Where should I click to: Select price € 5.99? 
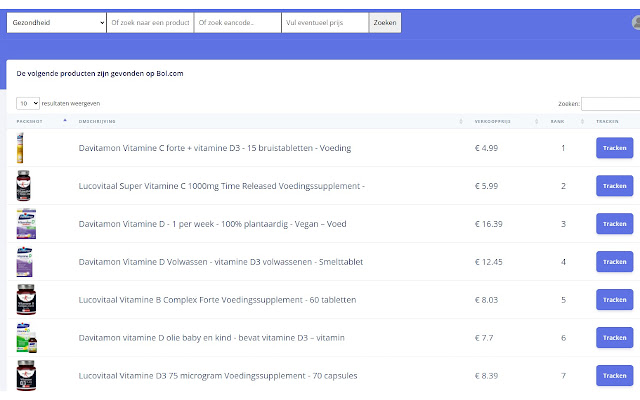pyautogui.click(x=486, y=186)
